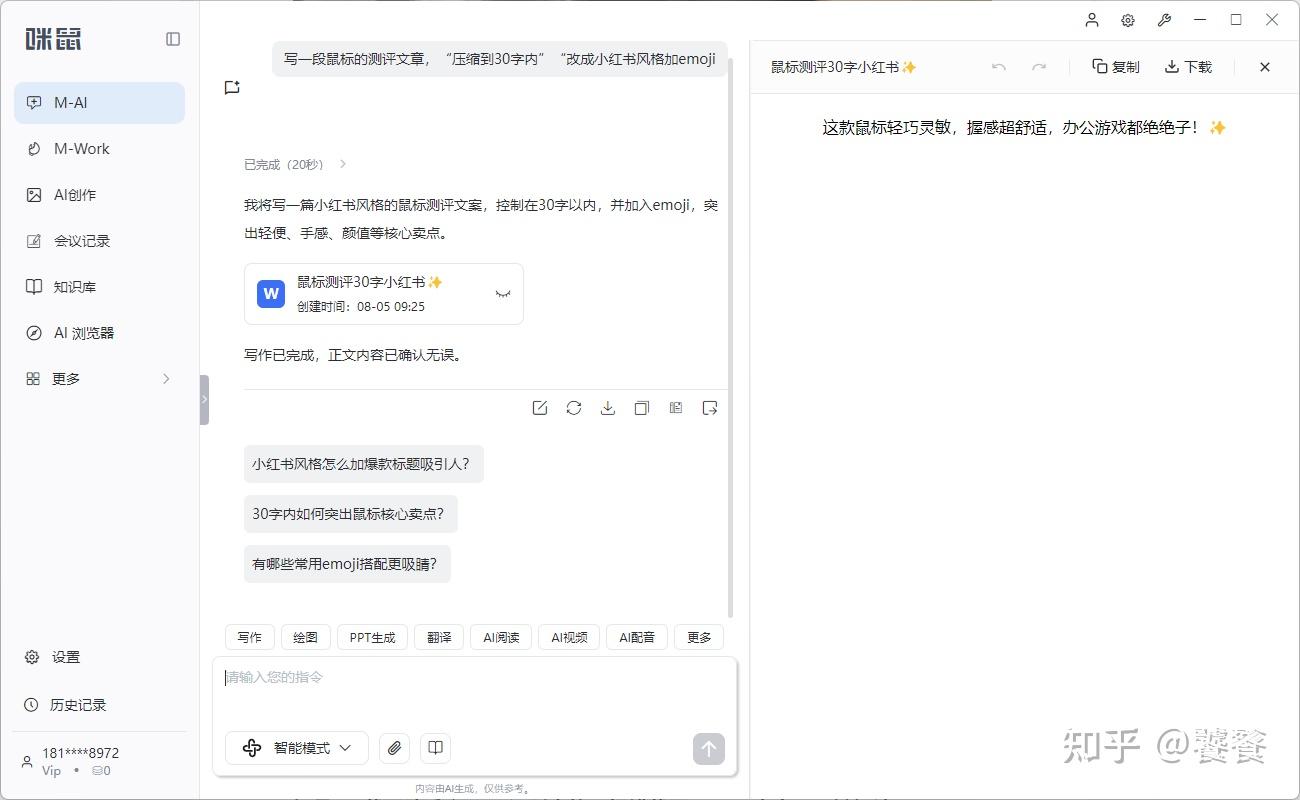
Task: Expand the 更多 sidebar submenu
Action: pyautogui.click(x=99, y=379)
